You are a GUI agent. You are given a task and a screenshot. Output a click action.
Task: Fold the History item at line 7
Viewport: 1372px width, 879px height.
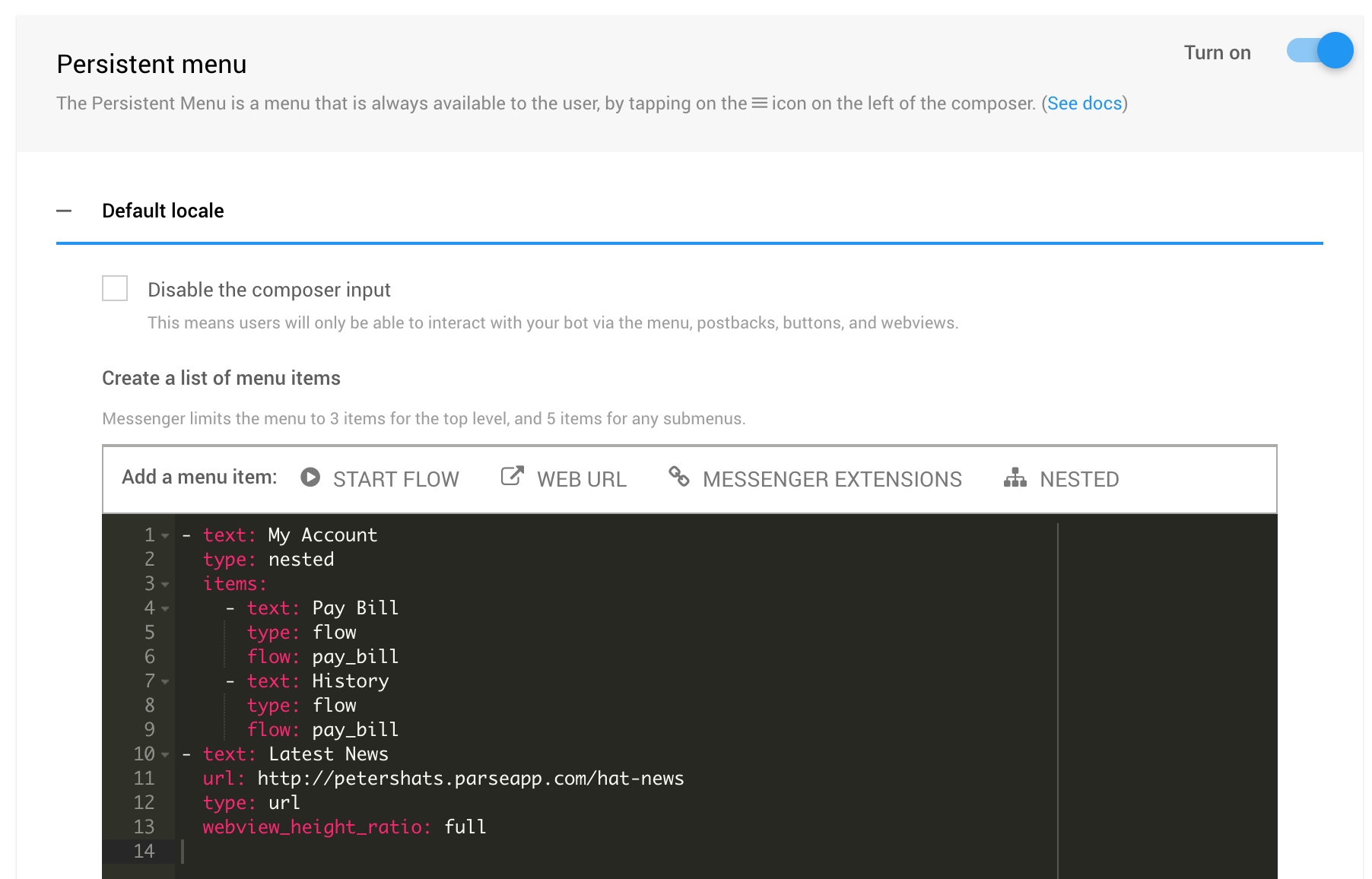(x=165, y=682)
